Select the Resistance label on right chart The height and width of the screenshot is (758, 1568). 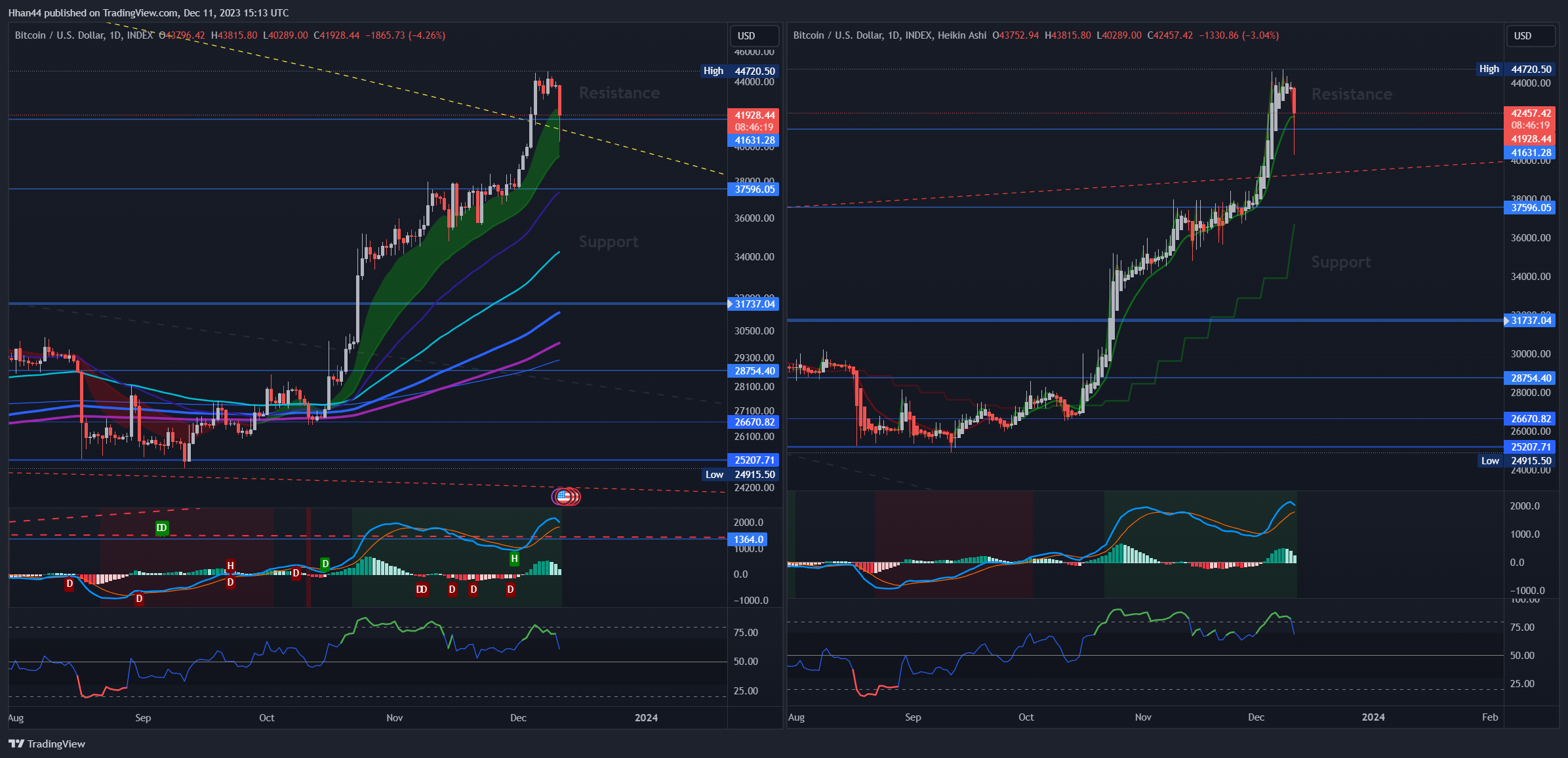tap(1352, 94)
